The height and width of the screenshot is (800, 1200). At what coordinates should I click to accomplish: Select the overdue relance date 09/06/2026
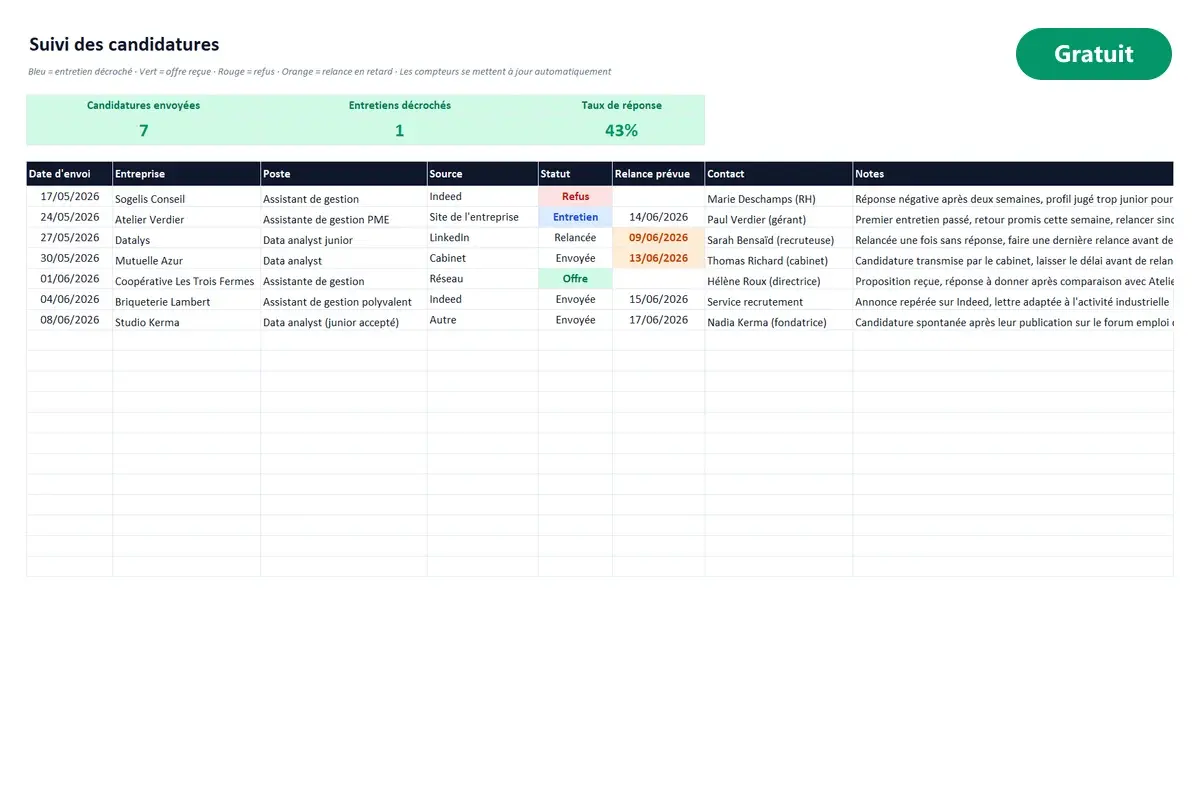(x=658, y=238)
